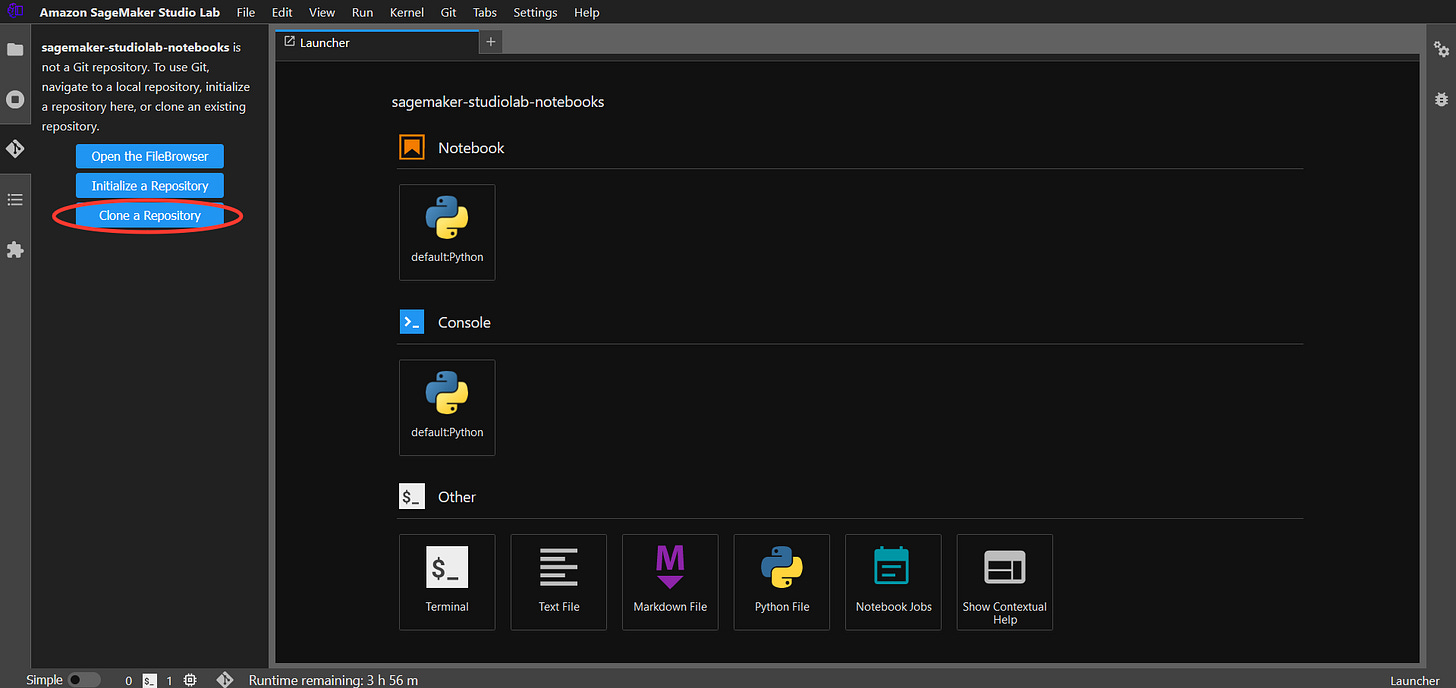Launch default:Python console tile
The height and width of the screenshot is (688, 1456).
(x=447, y=407)
